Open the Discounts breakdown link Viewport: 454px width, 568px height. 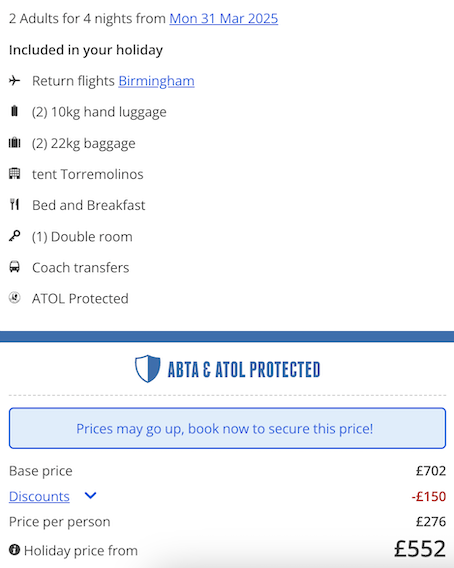pyautogui.click(x=39, y=496)
